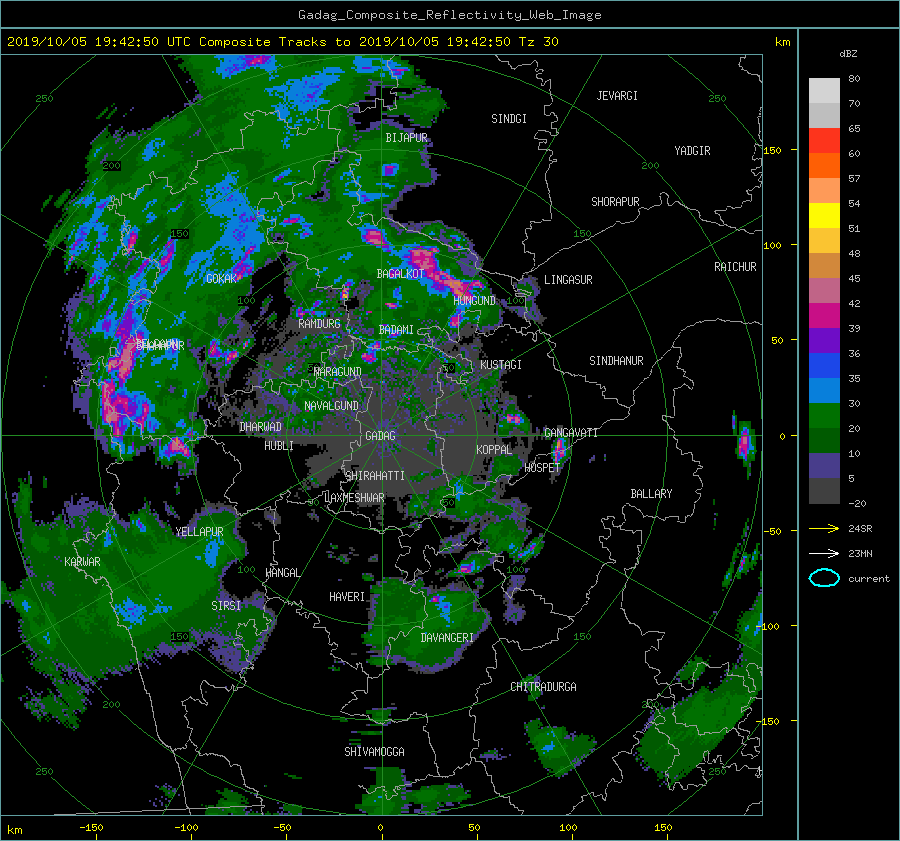Viewport: 900px width, 841px height.
Task: Click the HANGAL city label
Action: click(x=283, y=573)
